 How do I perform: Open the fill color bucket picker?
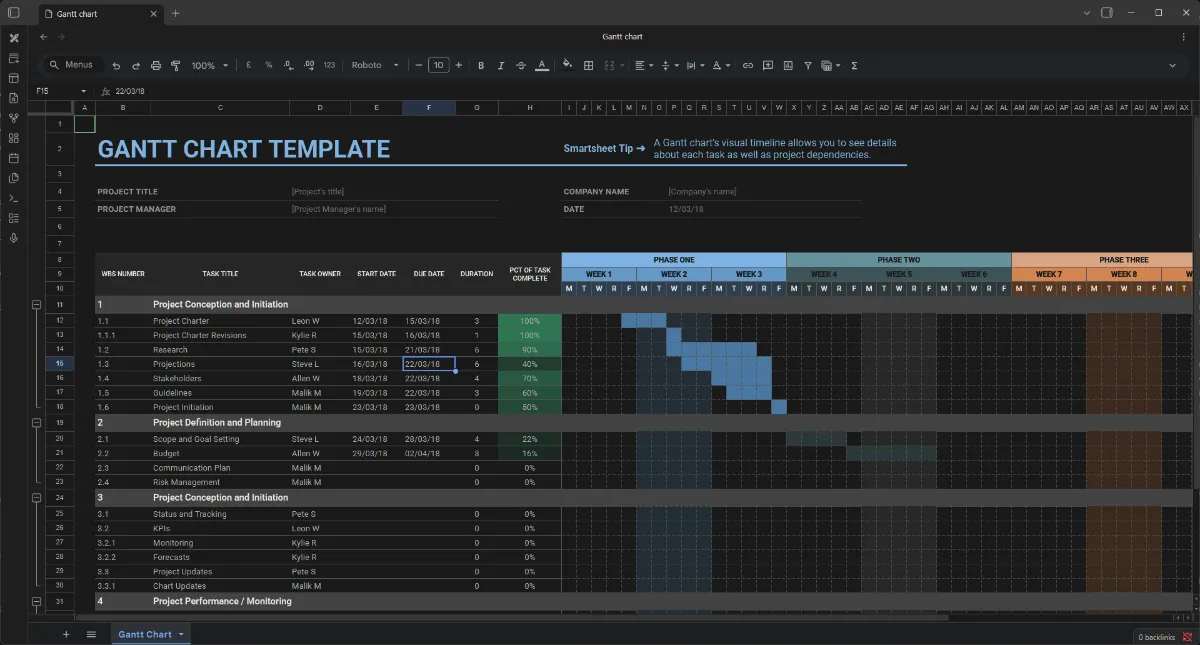(x=568, y=65)
